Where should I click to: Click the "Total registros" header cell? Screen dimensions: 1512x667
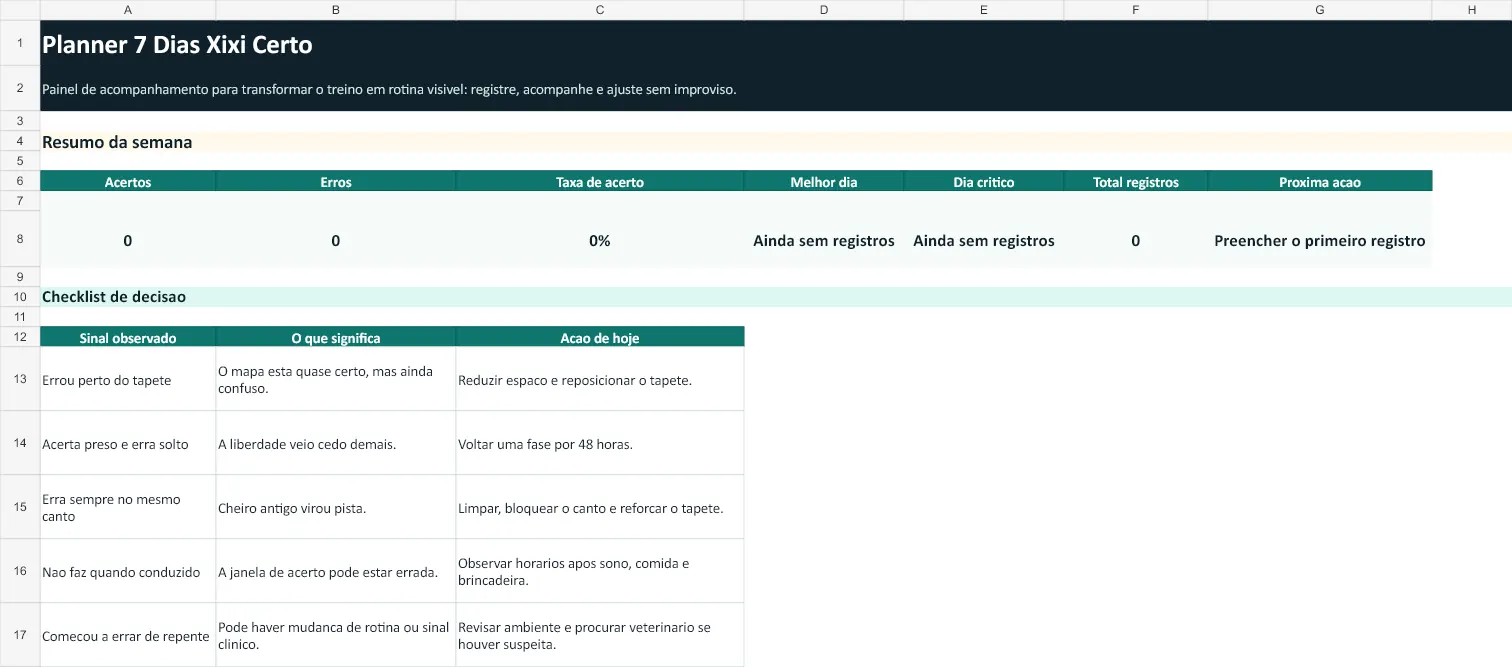pyautogui.click(x=1136, y=182)
